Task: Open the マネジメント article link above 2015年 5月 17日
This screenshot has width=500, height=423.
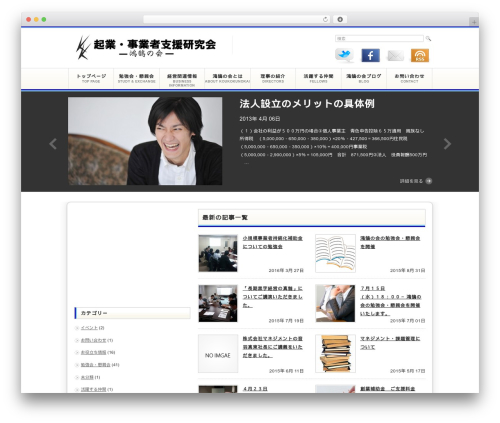Action: [390, 343]
